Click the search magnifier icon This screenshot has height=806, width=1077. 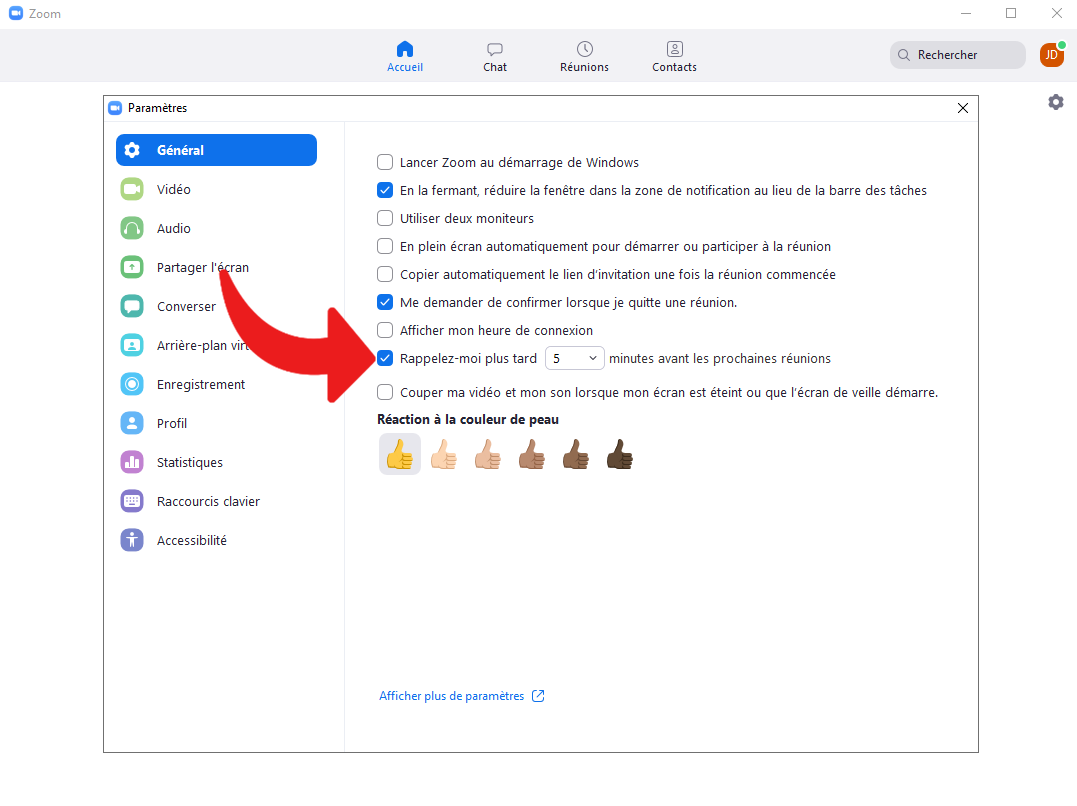904,55
